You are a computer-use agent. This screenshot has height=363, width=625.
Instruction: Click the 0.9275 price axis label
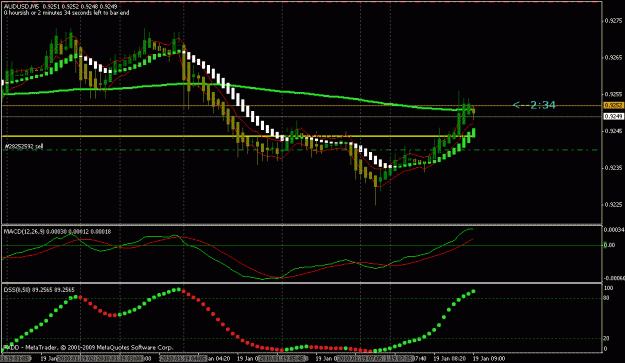pyautogui.click(x=613, y=20)
